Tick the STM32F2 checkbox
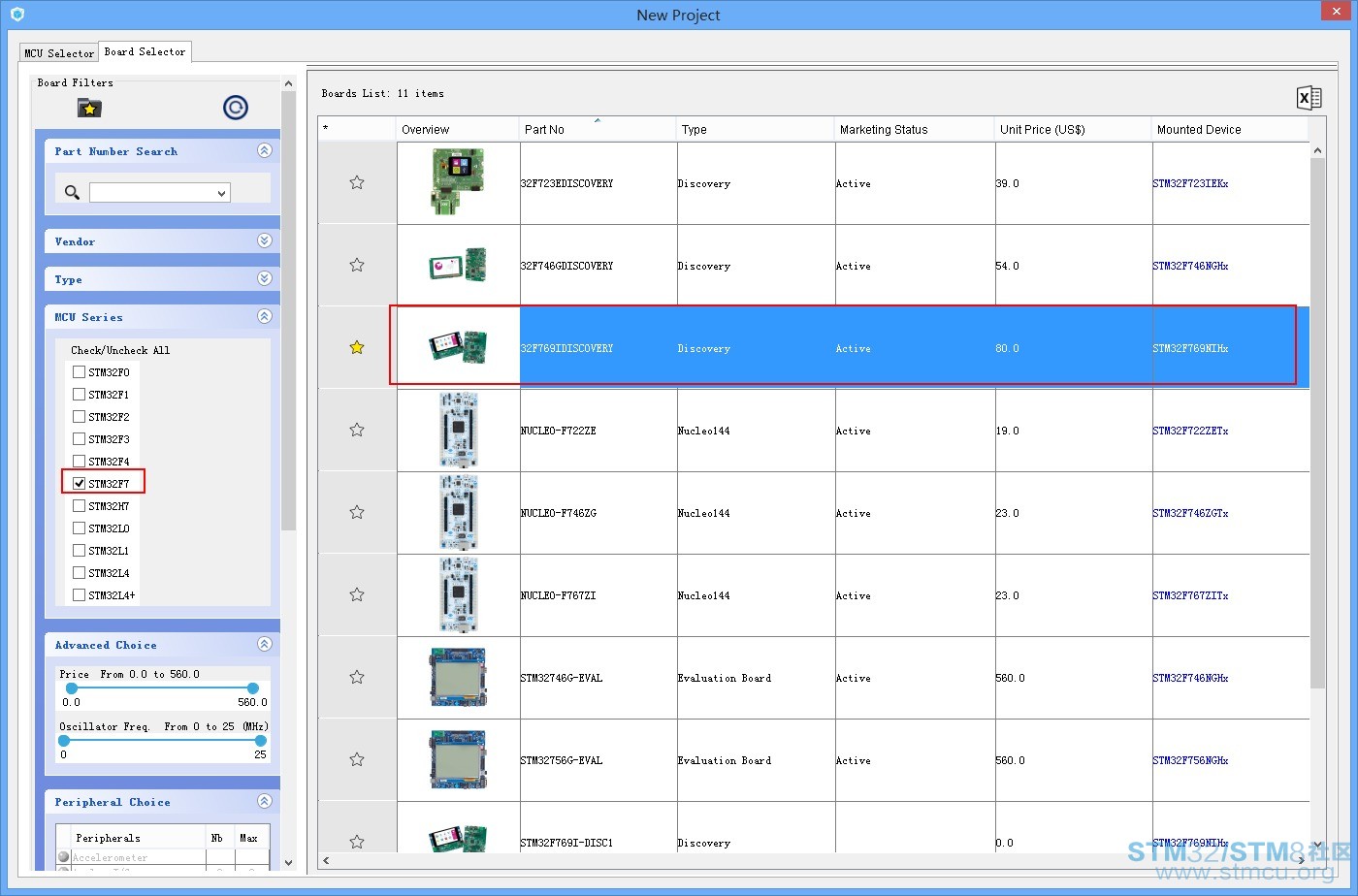1358x896 pixels. [80, 417]
